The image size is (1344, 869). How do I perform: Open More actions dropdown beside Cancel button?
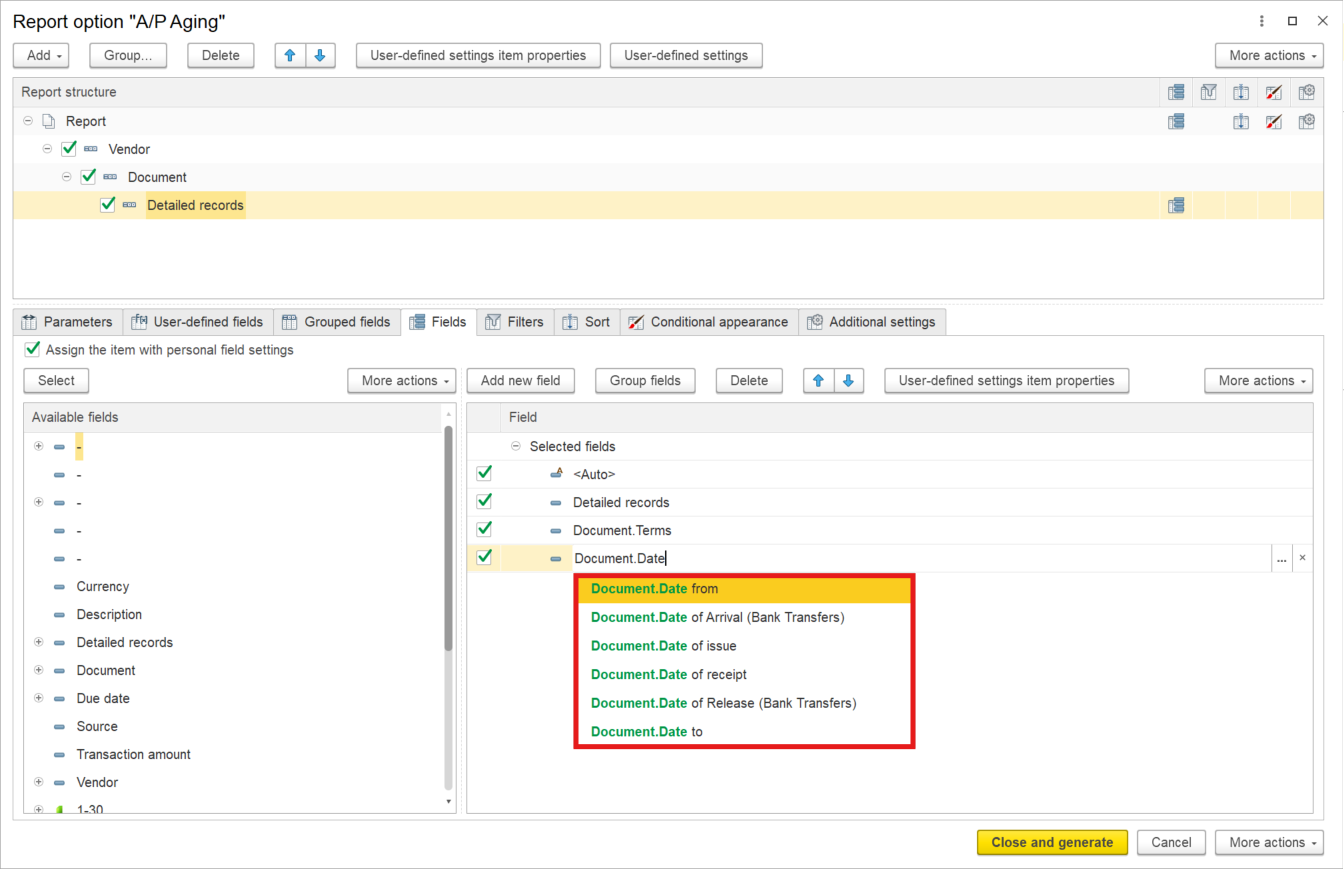click(x=1269, y=843)
